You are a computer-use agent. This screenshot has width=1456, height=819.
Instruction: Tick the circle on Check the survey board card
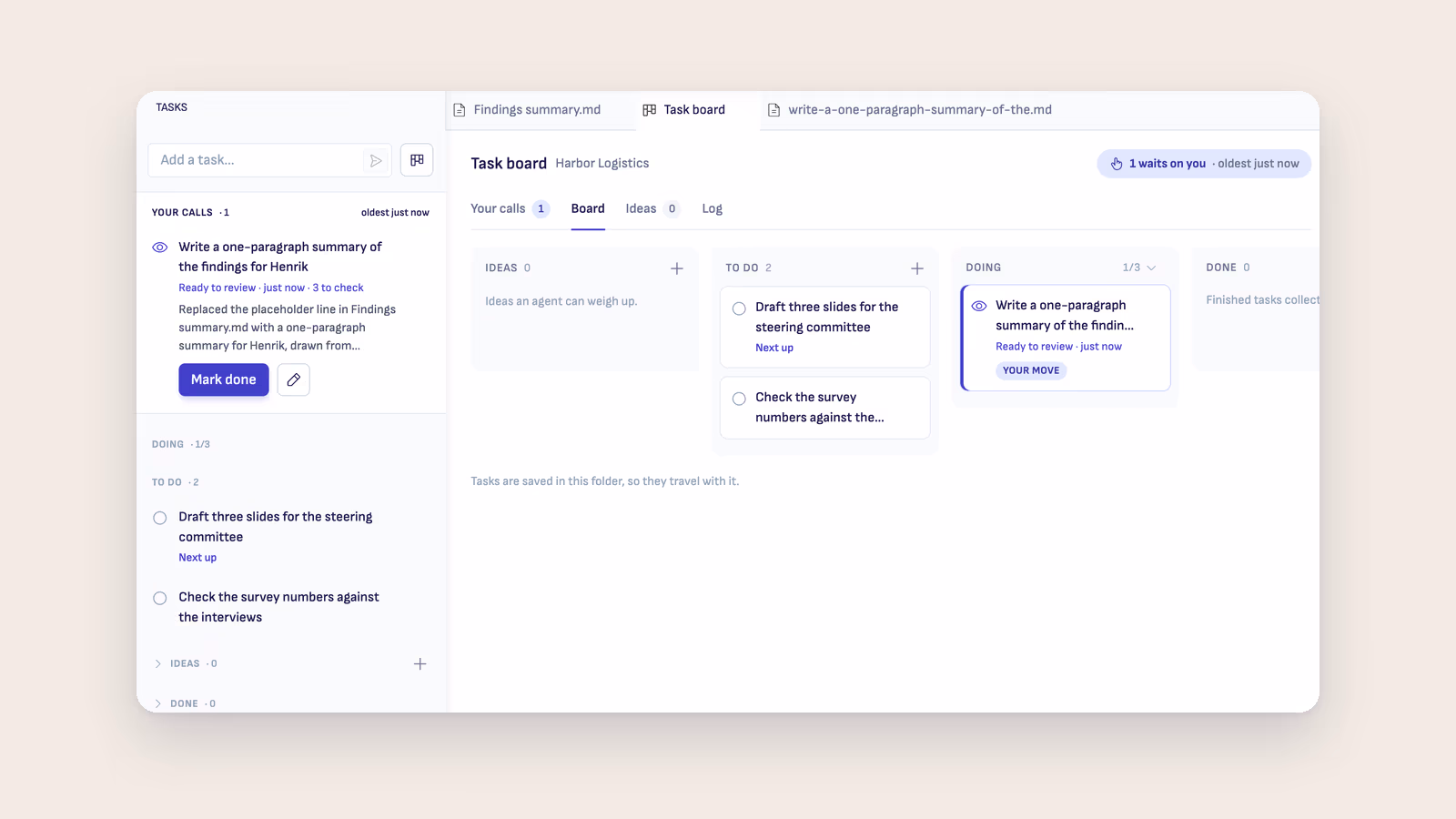(739, 399)
